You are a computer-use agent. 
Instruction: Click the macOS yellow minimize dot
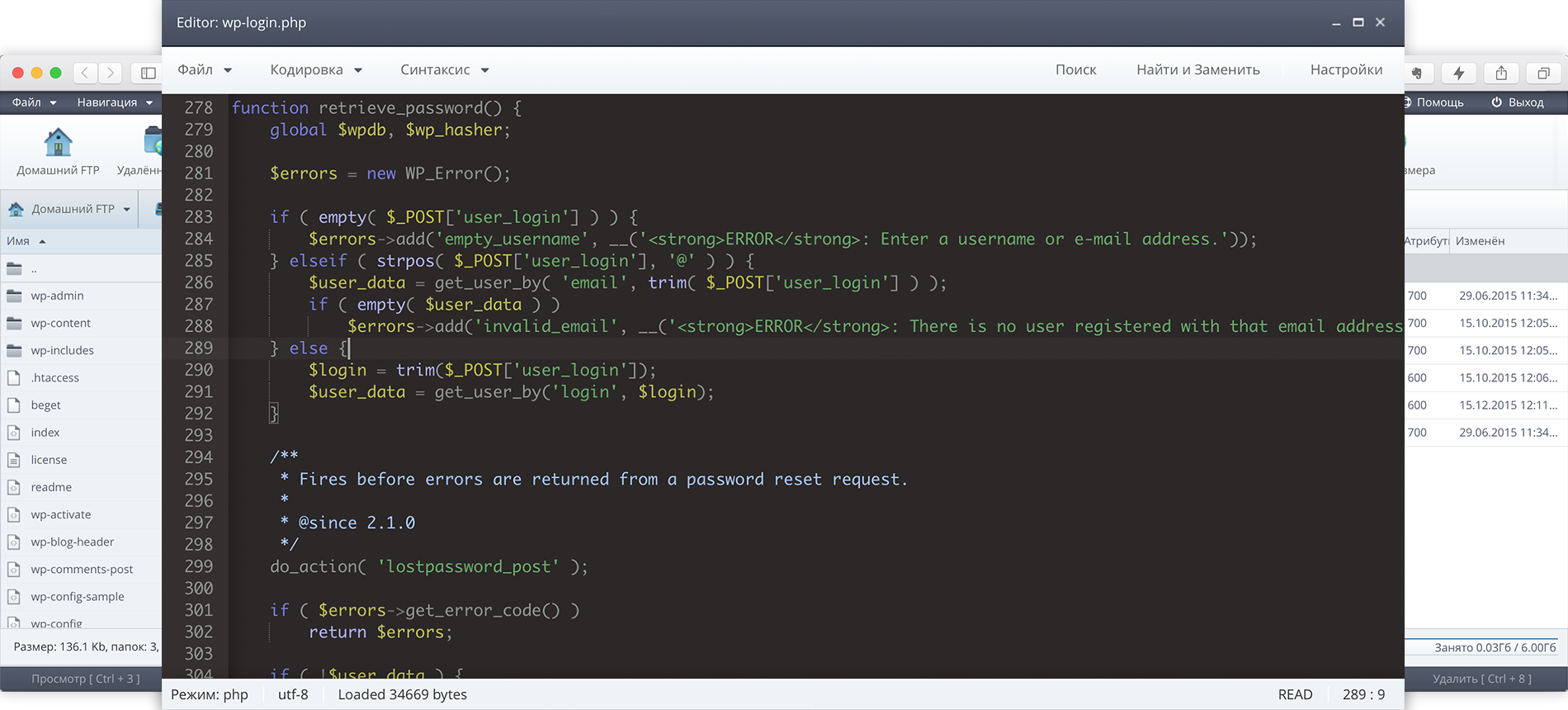coord(36,73)
